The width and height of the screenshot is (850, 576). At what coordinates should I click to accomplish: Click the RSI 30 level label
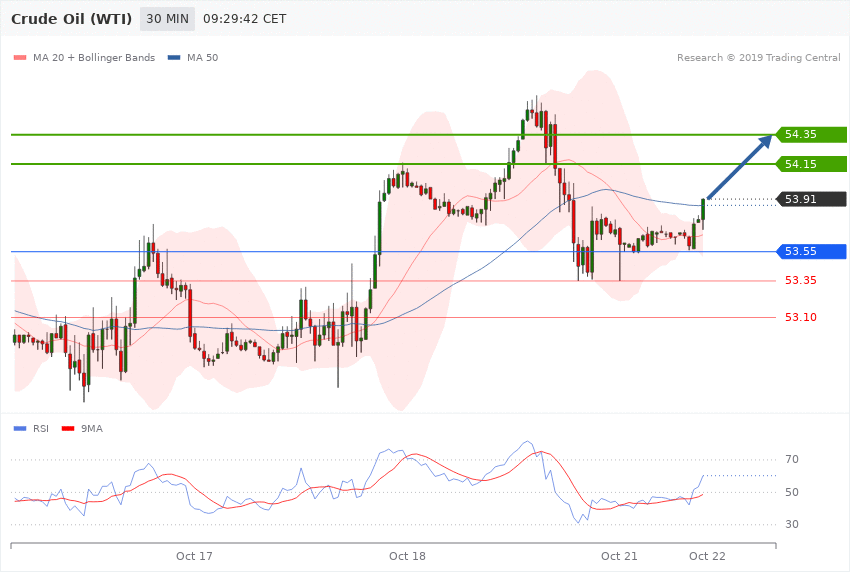(791, 525)
